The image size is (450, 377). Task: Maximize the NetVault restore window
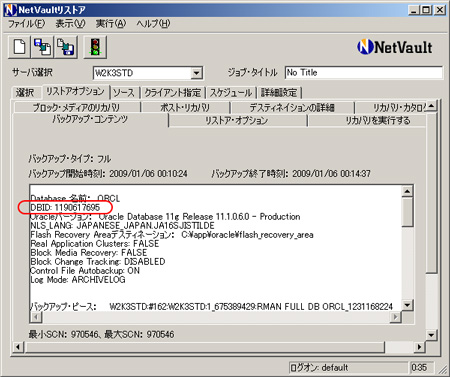click(x=426, y=10)
